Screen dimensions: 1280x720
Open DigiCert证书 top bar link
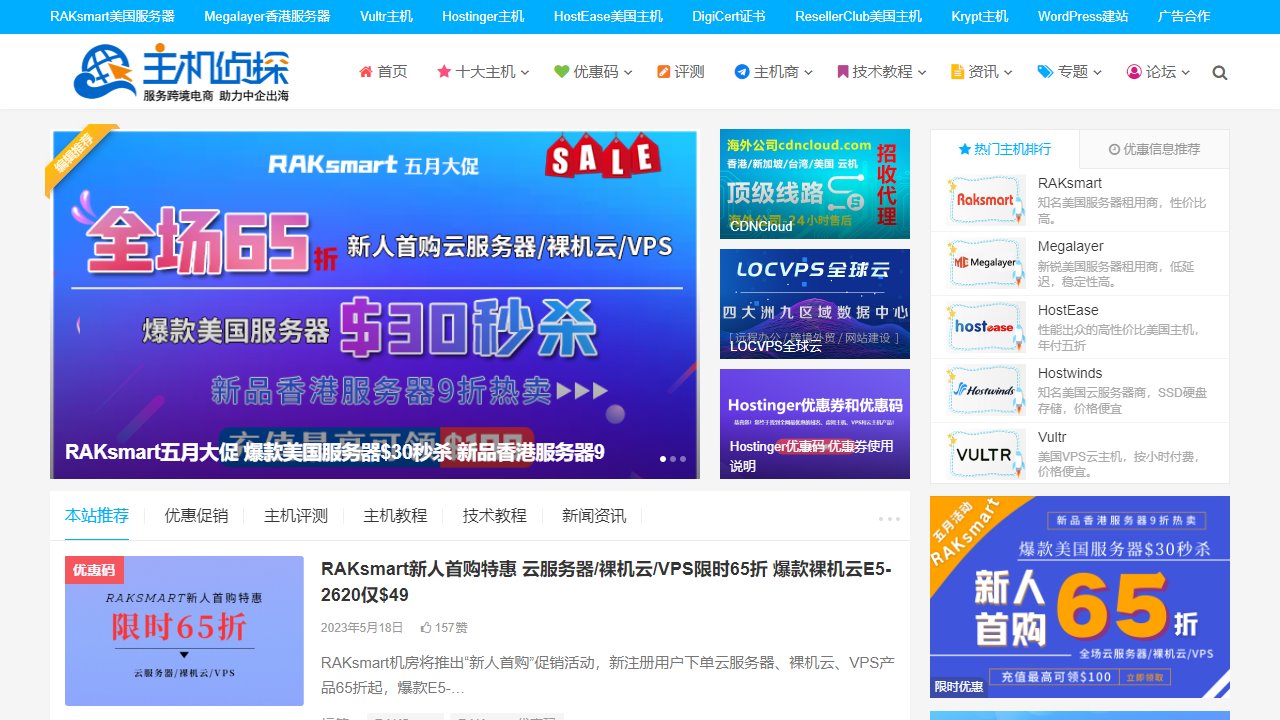(729, 16)
